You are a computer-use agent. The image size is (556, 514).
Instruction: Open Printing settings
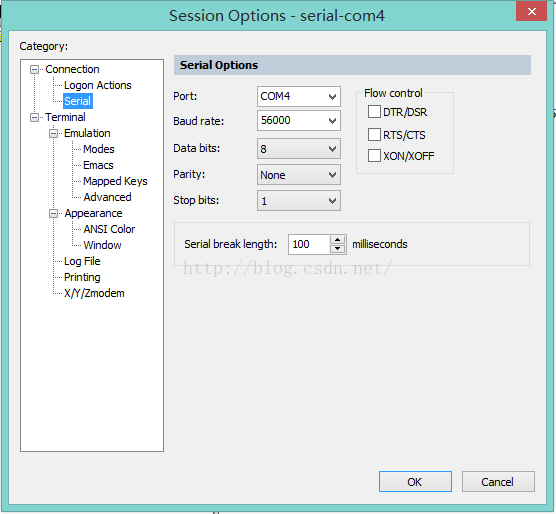coord(82,277)
